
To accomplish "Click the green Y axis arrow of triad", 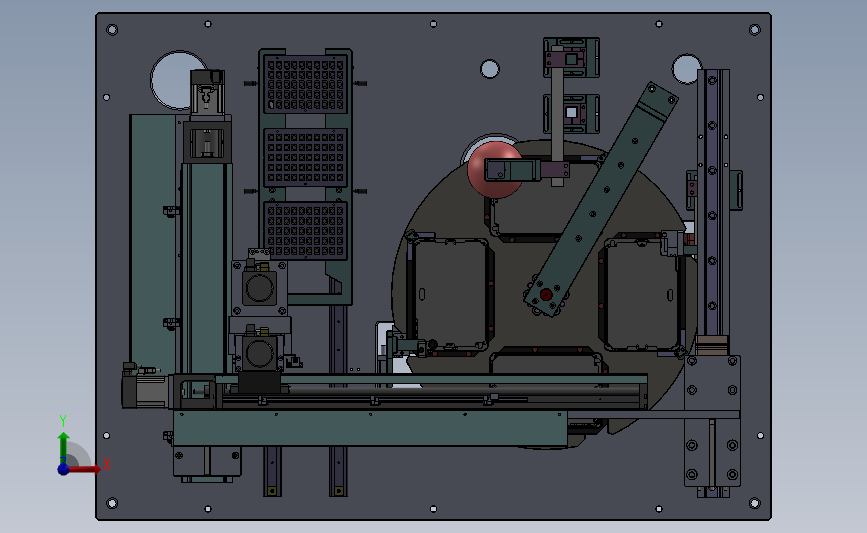I will click(x=64, y=445).
